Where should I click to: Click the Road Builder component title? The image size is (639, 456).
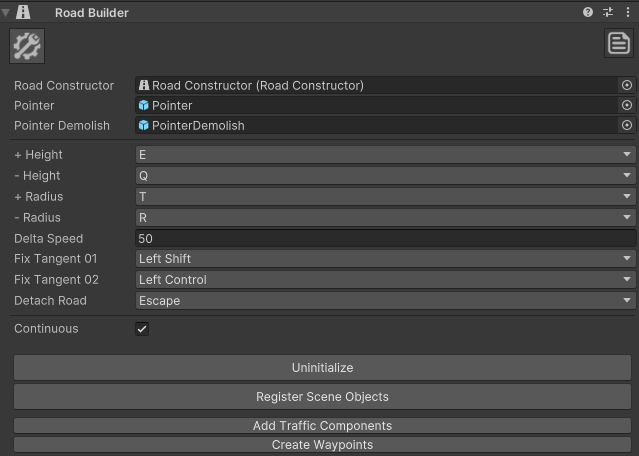(x=92, y=13)
